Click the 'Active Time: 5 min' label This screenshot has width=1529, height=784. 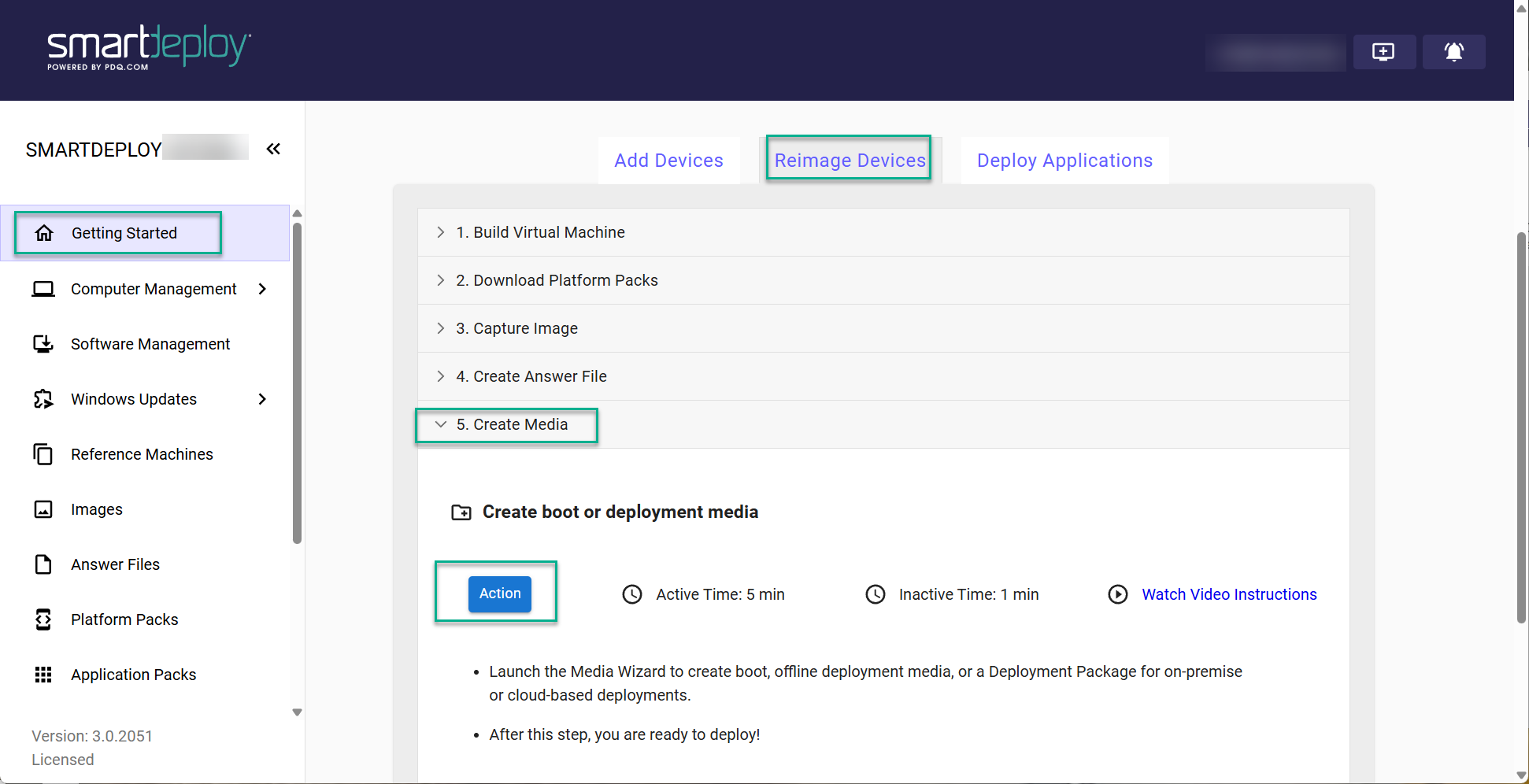coord(720,594)
